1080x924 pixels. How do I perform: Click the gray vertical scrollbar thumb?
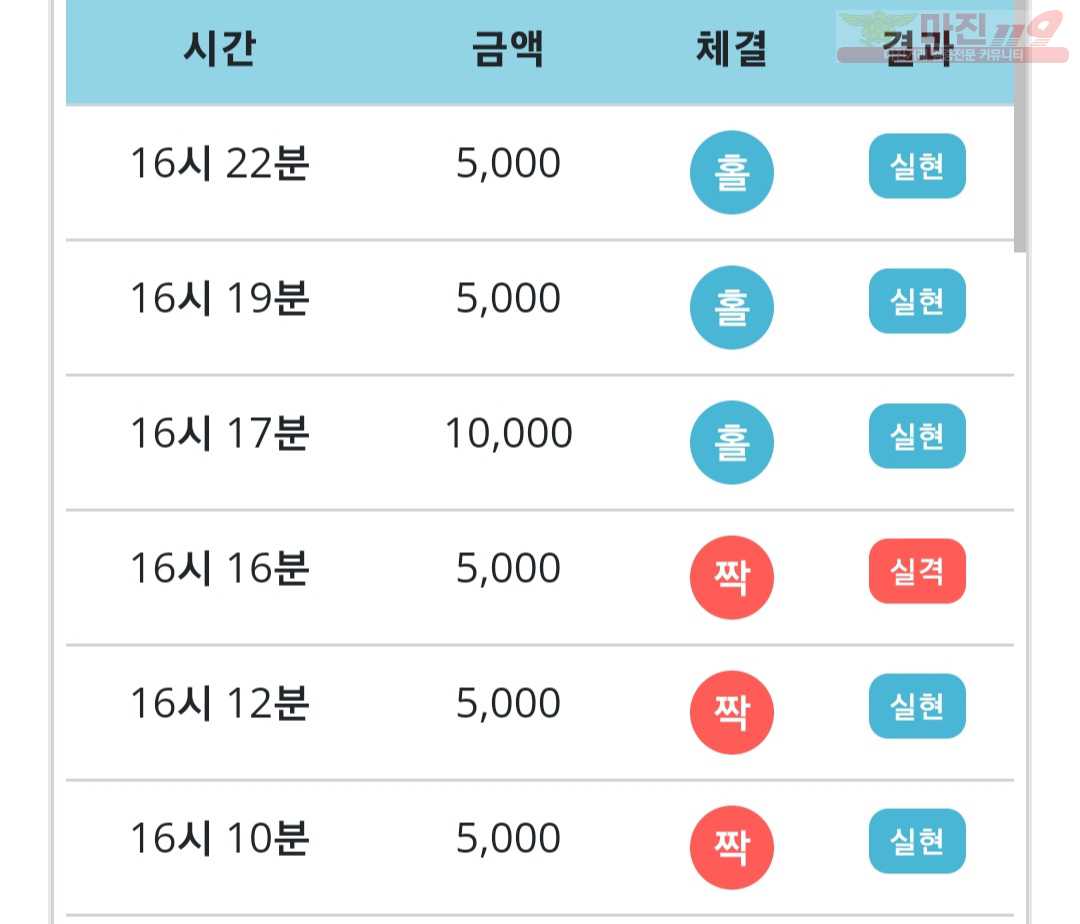1020,126
